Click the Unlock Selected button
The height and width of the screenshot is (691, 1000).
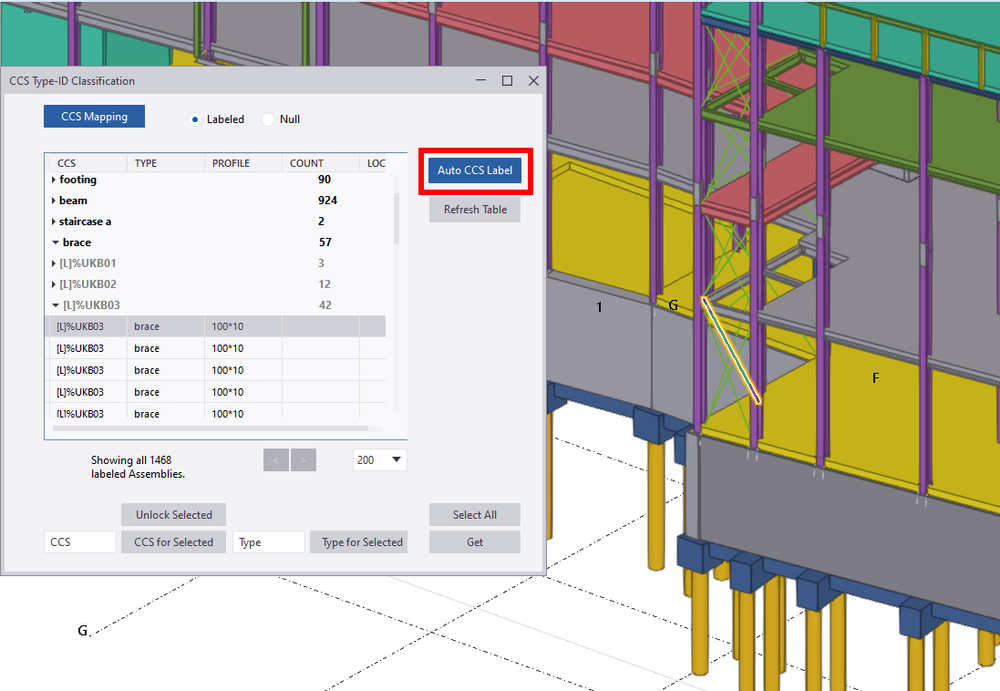(x=173, y=514)
